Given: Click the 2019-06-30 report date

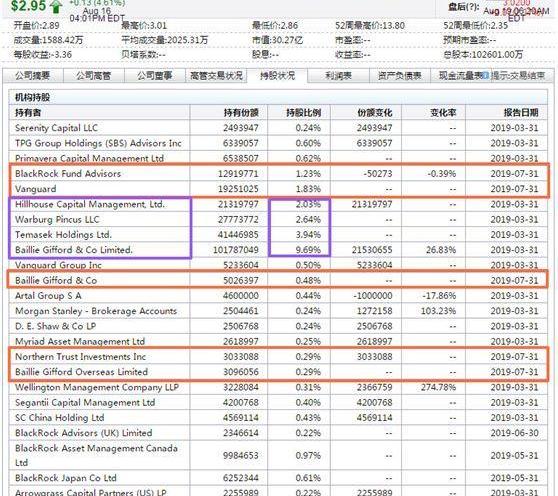Looking at the screenshot, I should (515, 433).
